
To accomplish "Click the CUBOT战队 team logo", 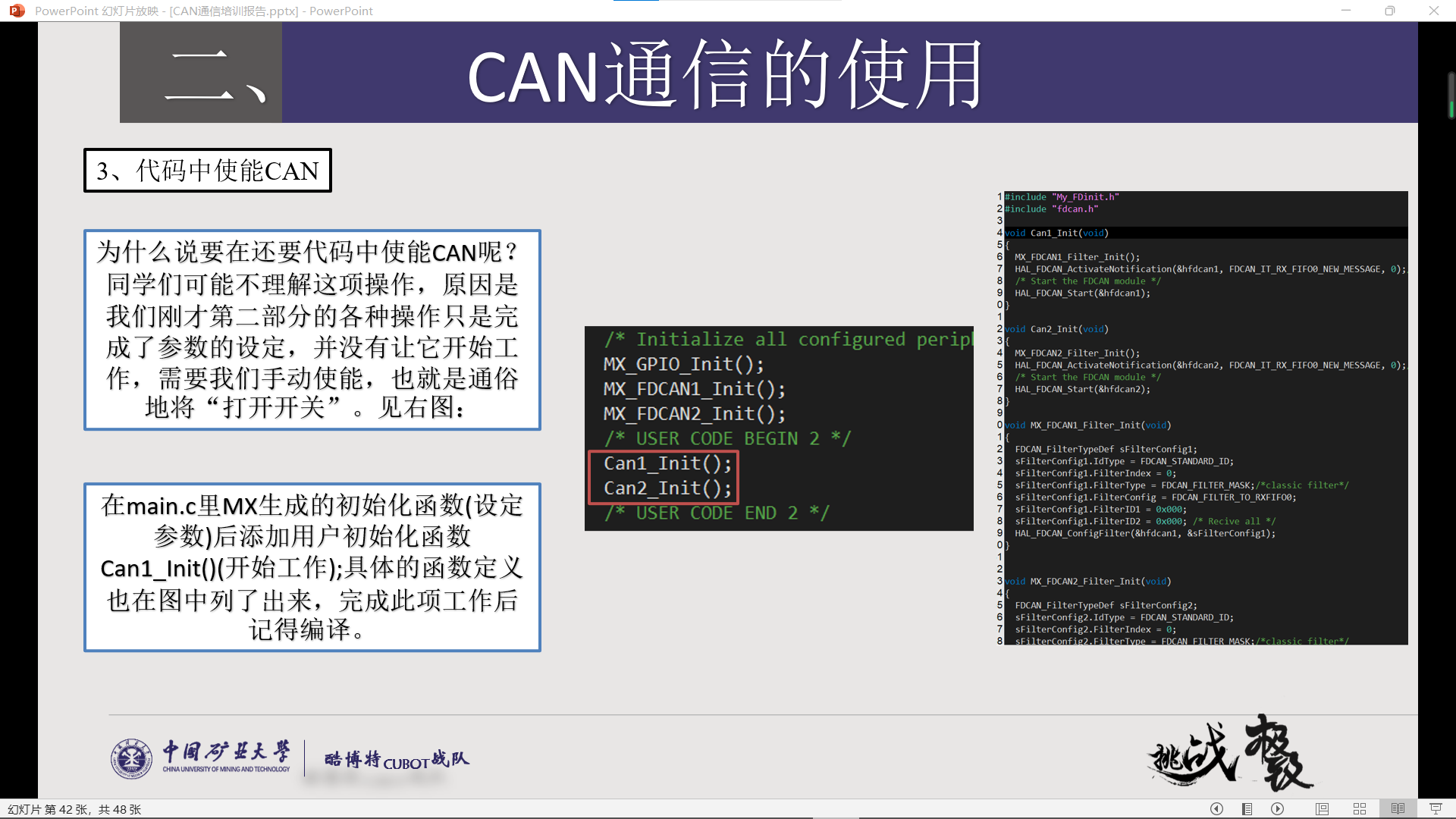I will pyautogui.click(x=397, y=759).
